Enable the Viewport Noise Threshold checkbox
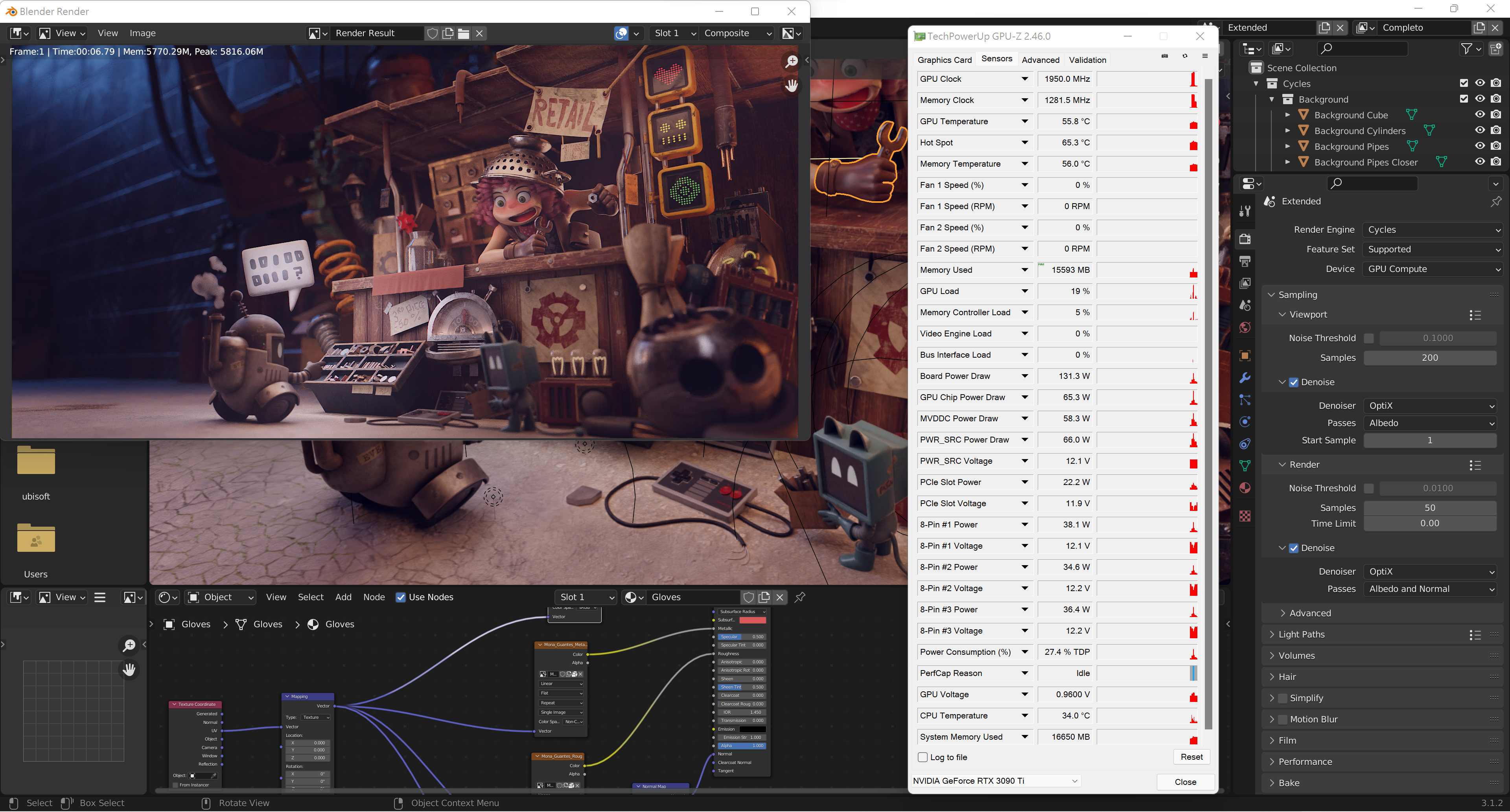This screenshot has width=1510, height=812. (x=1369, y=338)
